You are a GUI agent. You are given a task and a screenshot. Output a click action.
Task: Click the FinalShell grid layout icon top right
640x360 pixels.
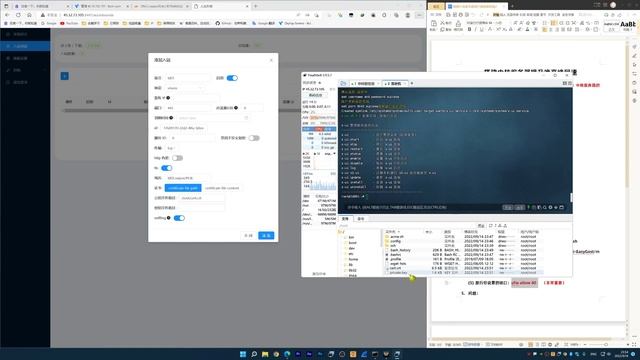pyautogui.click(x=565, y=83)
